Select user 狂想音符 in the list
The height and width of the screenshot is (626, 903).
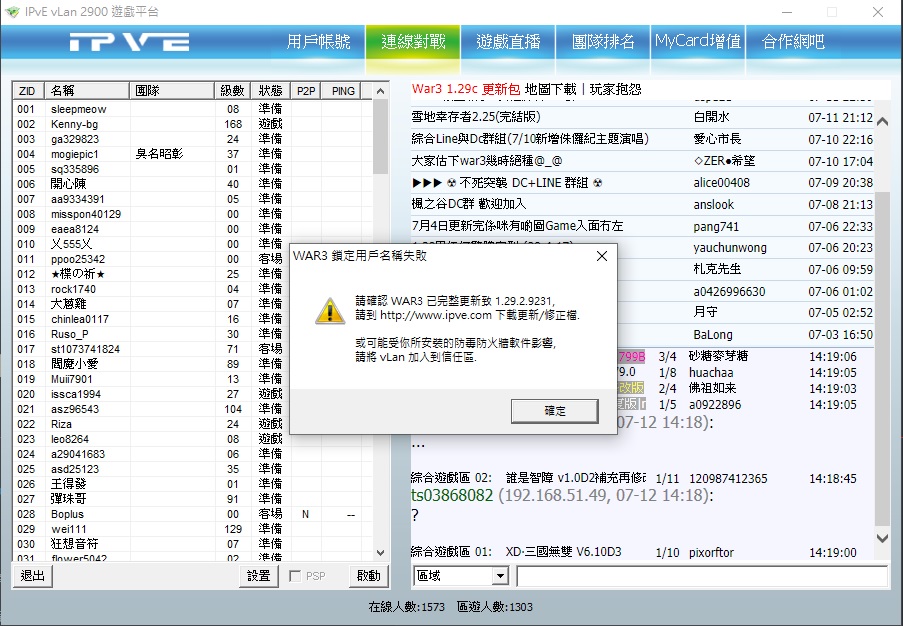tap(192, 544)
